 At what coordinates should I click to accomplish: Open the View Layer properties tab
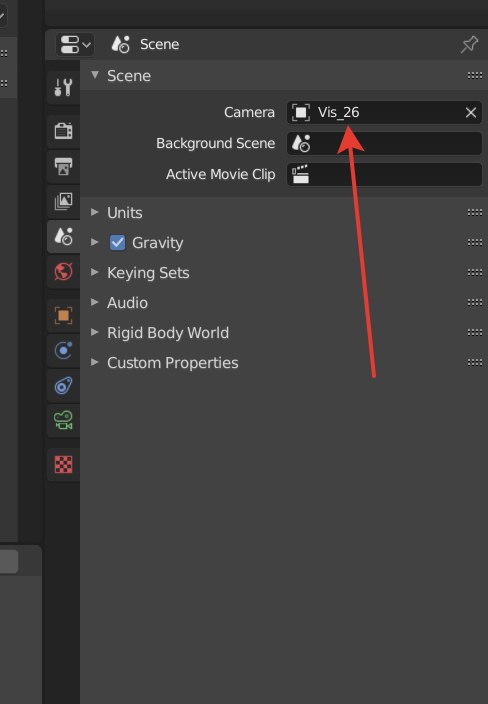point(63,201)
